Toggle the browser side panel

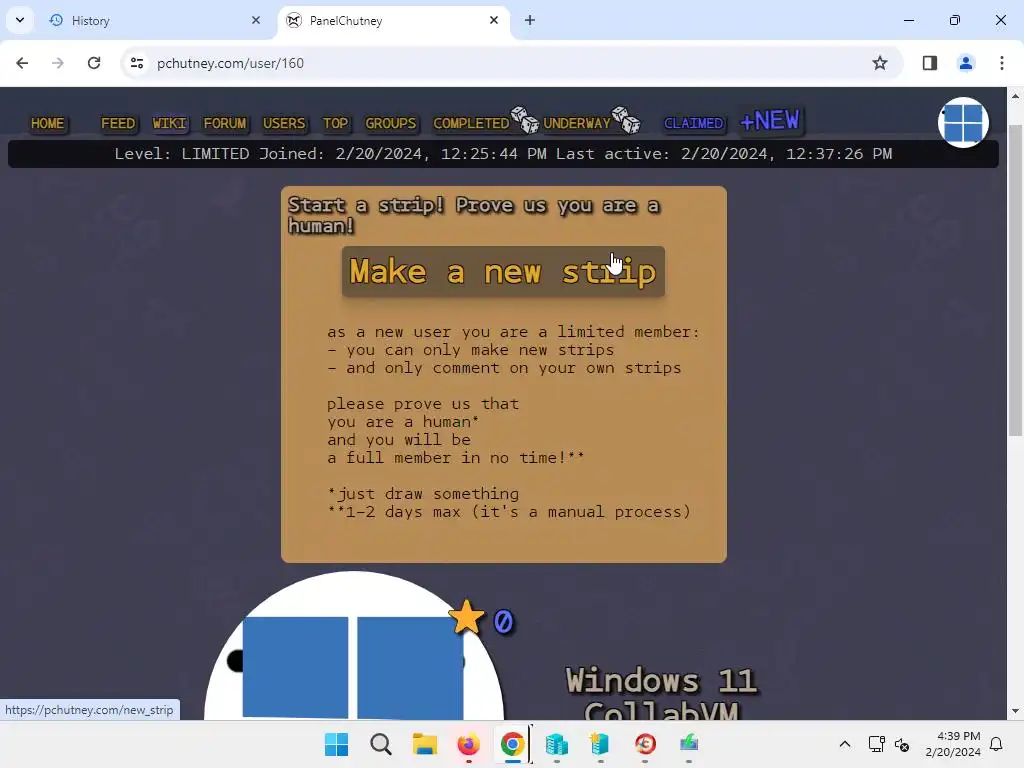(x=930, y=63)
